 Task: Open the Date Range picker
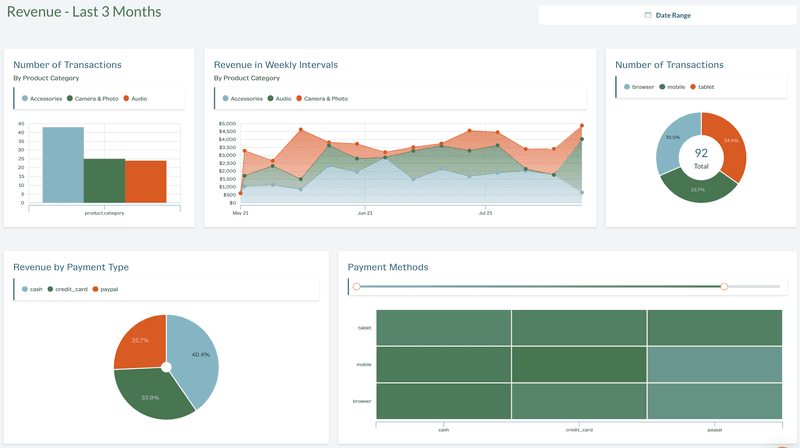pos(667,15)
